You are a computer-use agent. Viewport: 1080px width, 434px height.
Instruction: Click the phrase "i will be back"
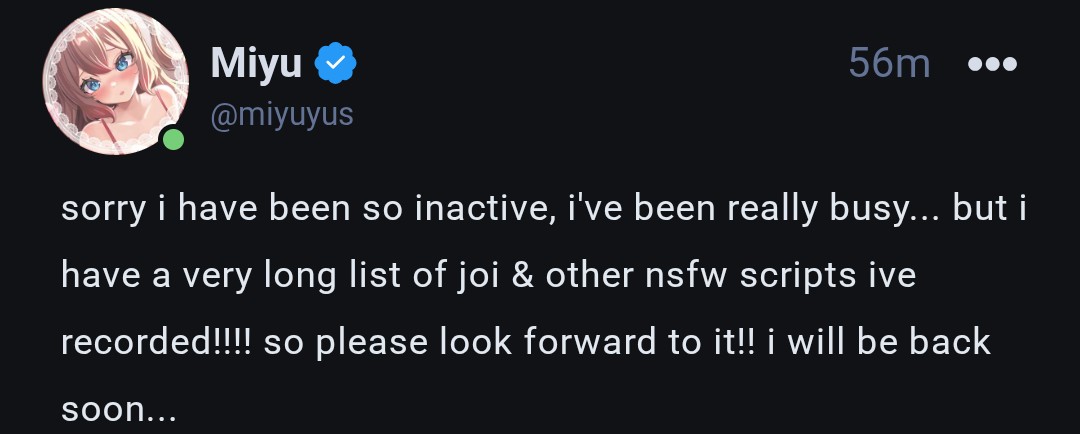tap(880, 342)
